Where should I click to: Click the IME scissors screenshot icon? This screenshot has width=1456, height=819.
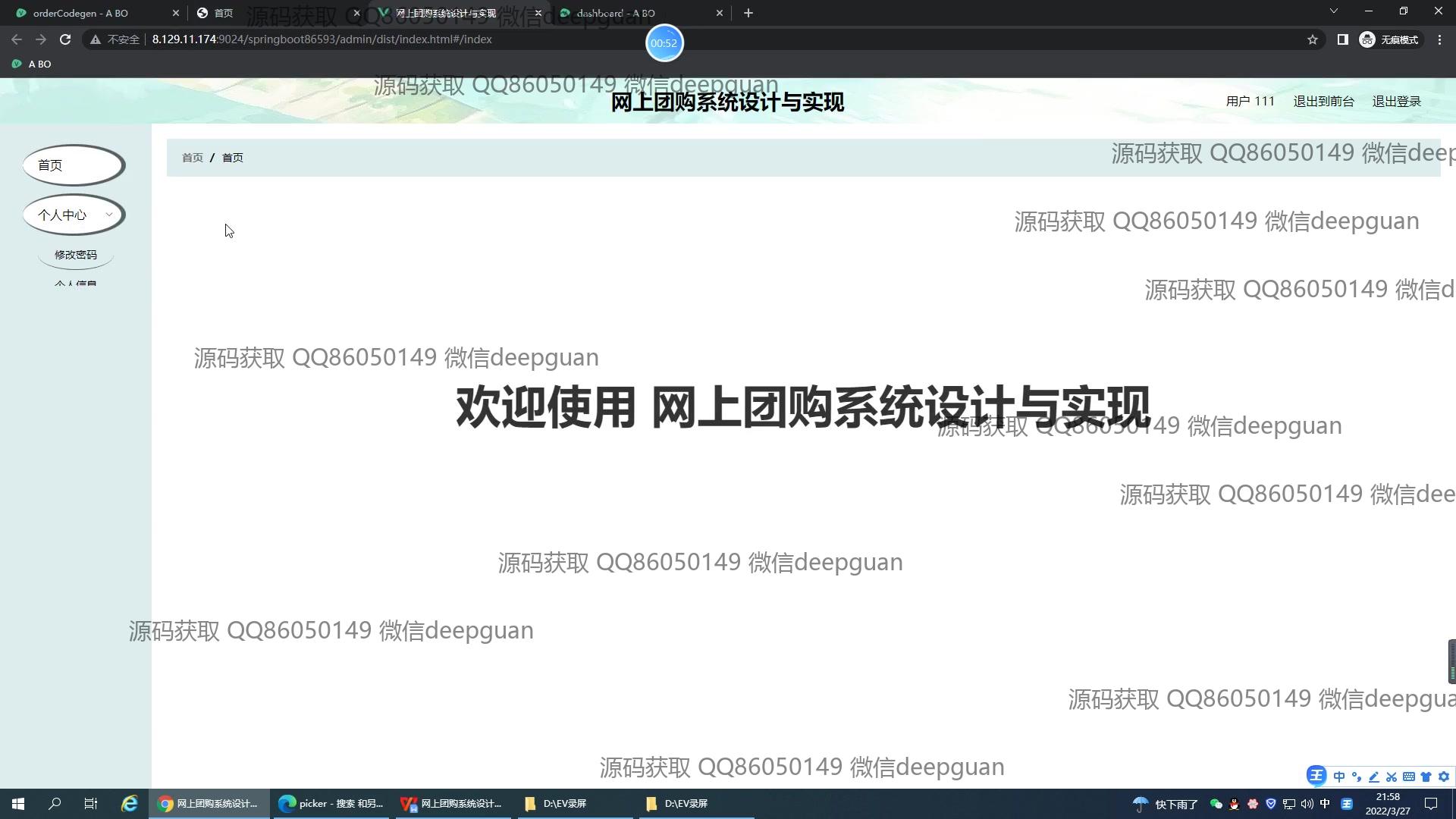(x=1392, y=777)
